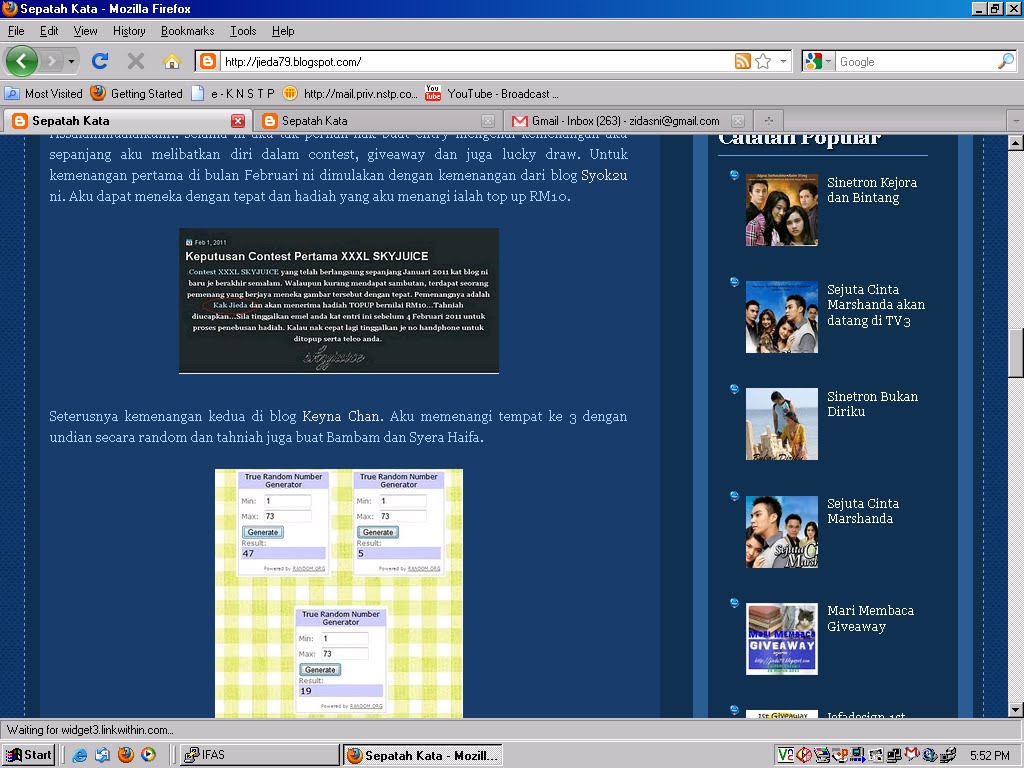This screenshot has width=1024, height=768.
Task: Launch Firefox from the quick launch bar
Action: (x=125, y=755)
